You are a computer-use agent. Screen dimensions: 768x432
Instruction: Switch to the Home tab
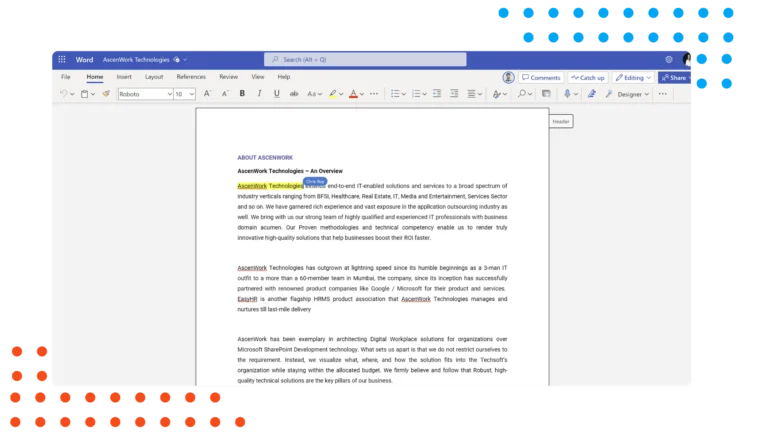coord(95,77)
